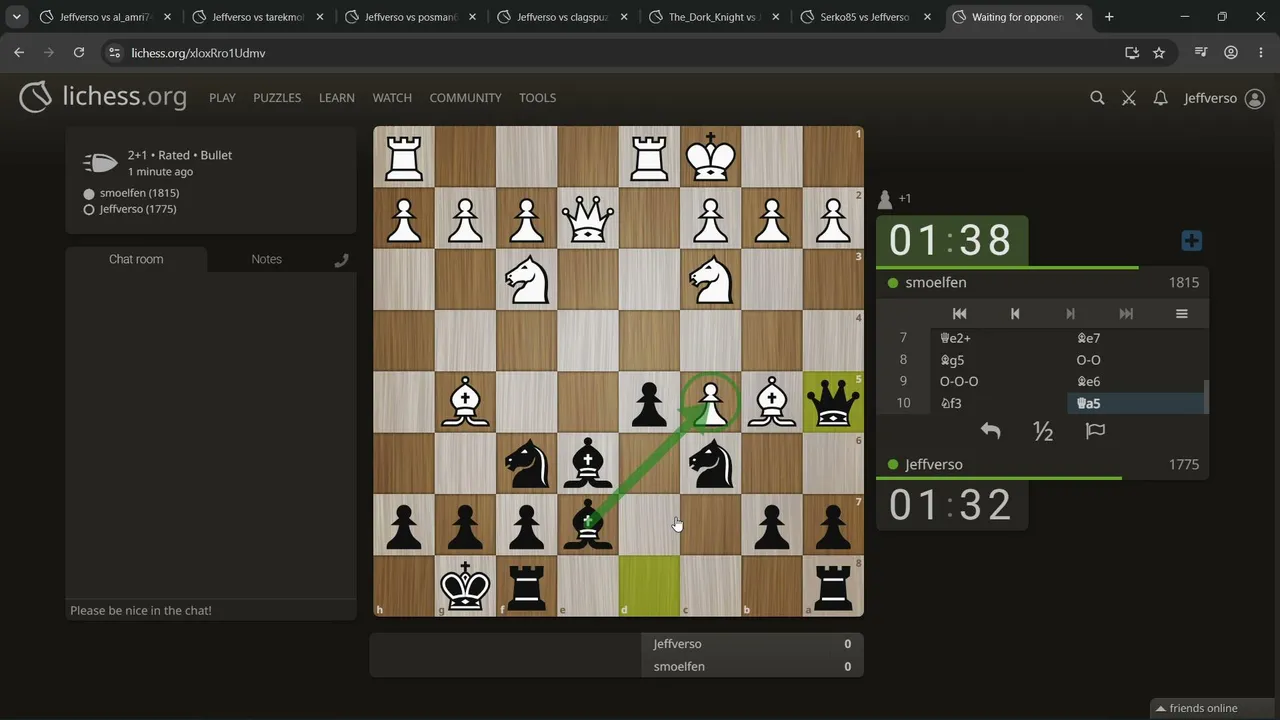Switch to the Notes tab
1280x720 pixels.
[266, 259]
